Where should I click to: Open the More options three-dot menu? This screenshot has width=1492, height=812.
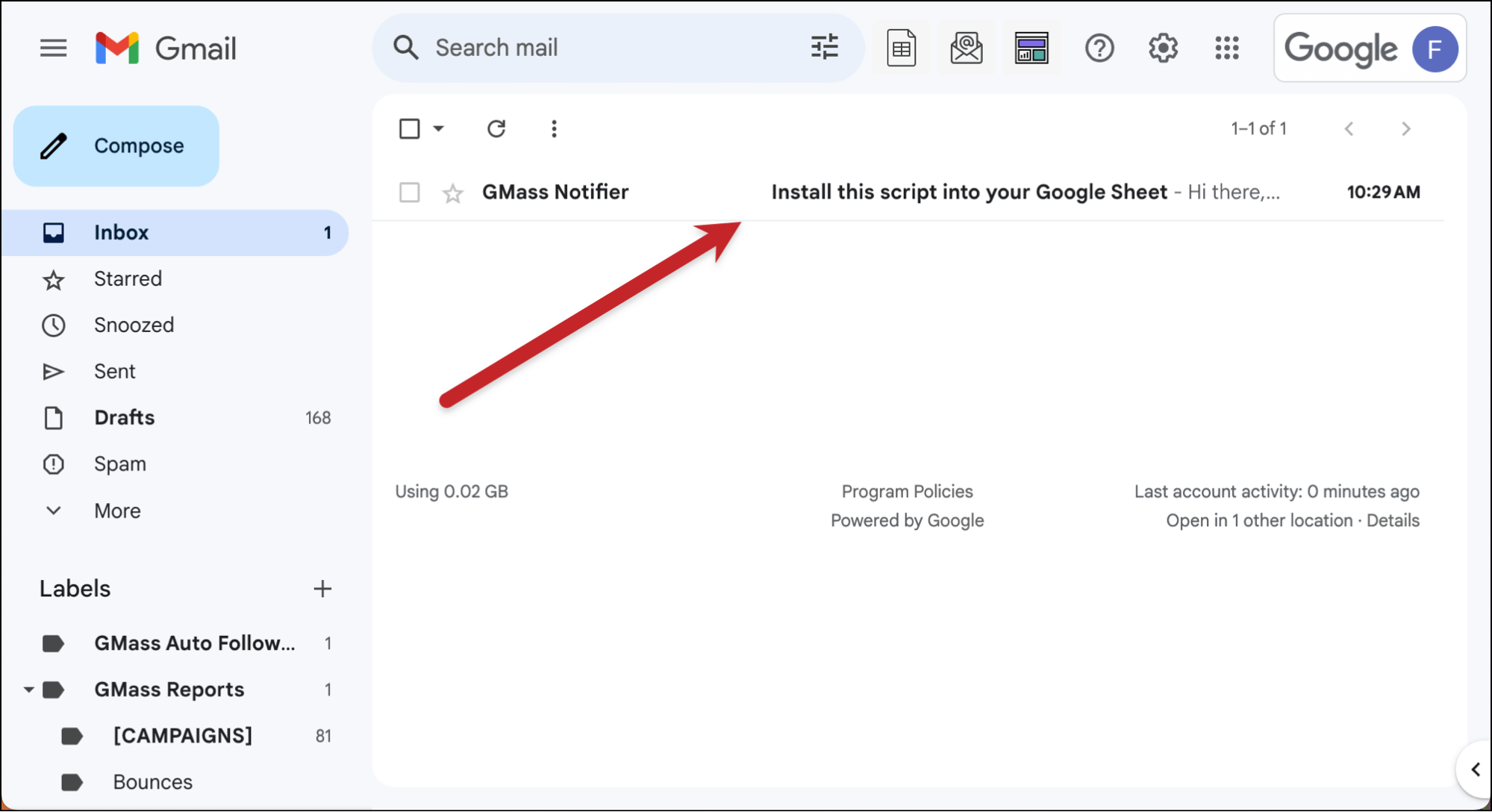tap(554, 128)
